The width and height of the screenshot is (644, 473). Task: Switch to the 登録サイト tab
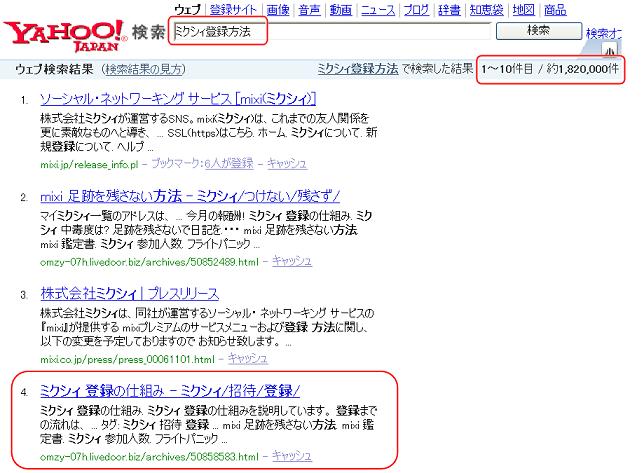(x=233, y=9)
